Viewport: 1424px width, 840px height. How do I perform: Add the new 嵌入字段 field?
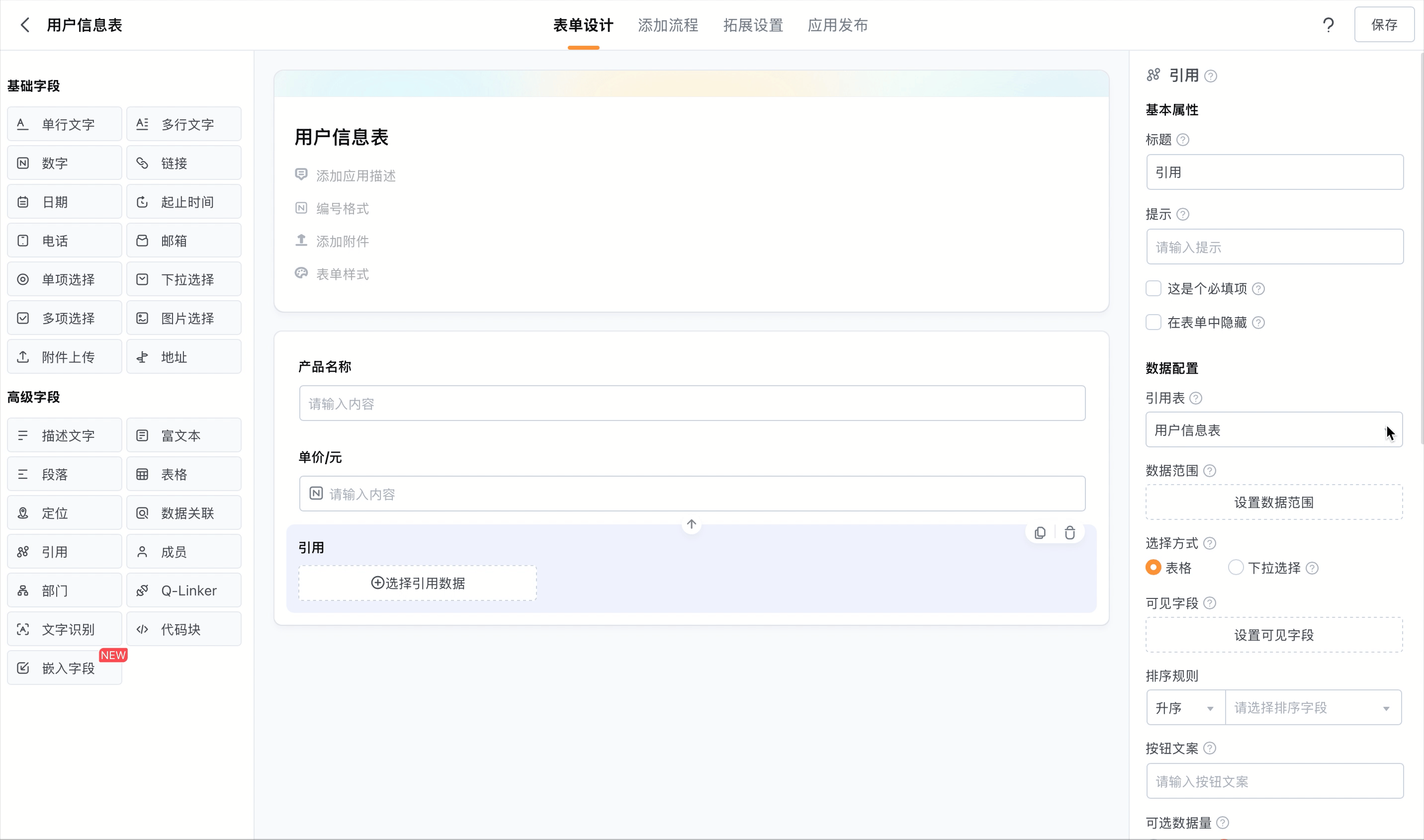[65, 668]
